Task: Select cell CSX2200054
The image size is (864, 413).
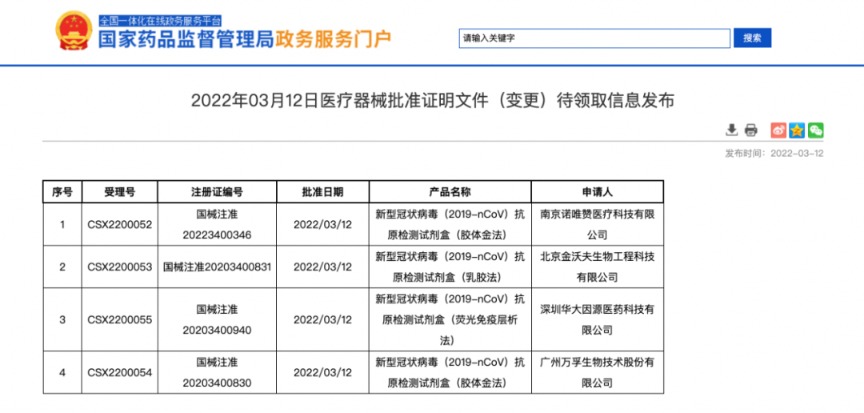Action: [x=120, y=372]
